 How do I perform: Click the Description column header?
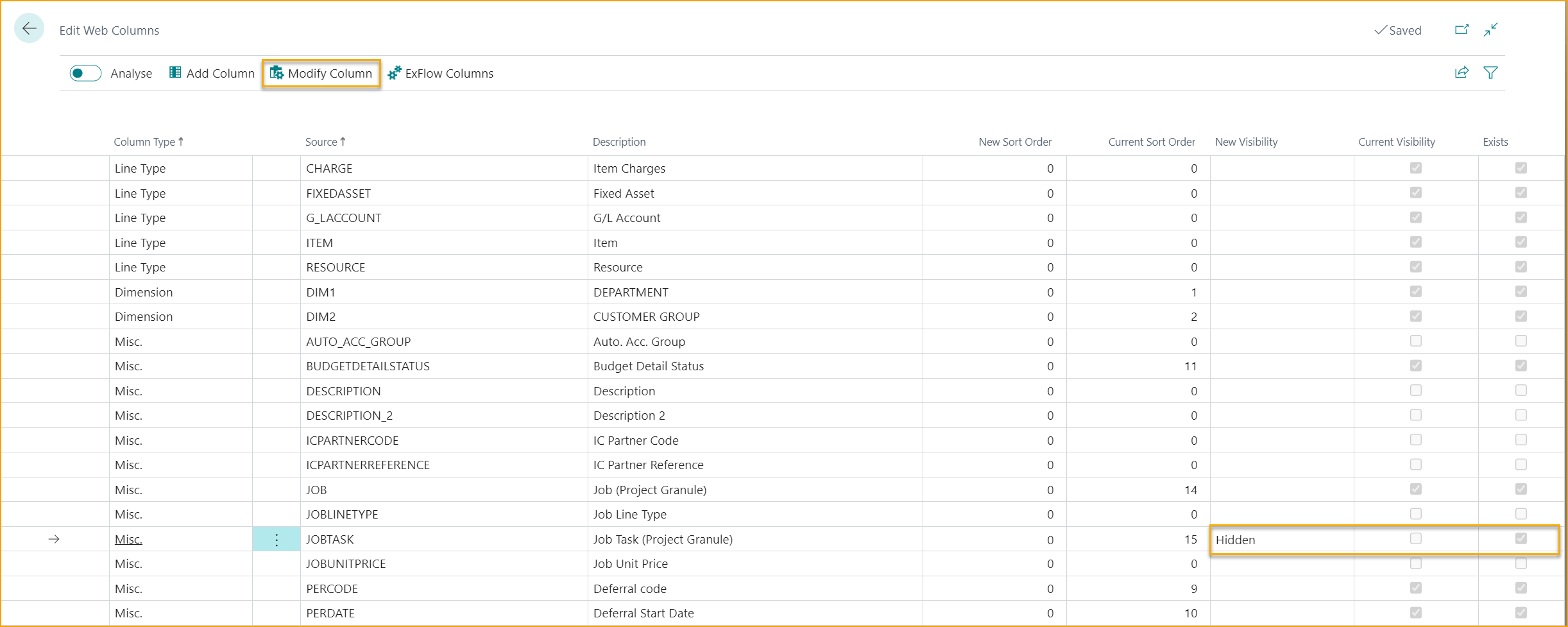pyautogui.click(x=619, y=142)
